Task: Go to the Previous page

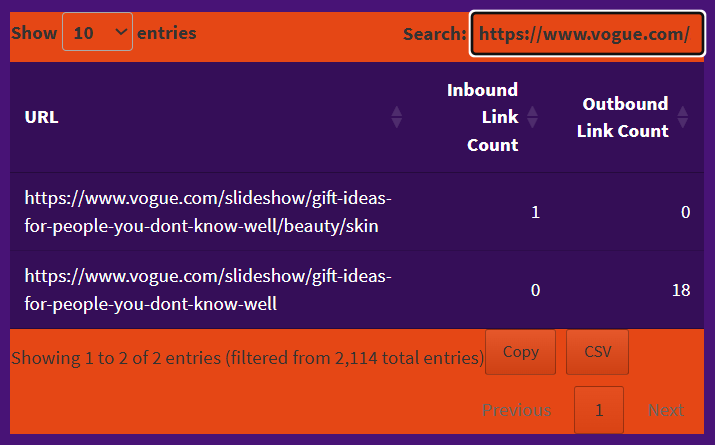Action: click(x=516, y=410)
